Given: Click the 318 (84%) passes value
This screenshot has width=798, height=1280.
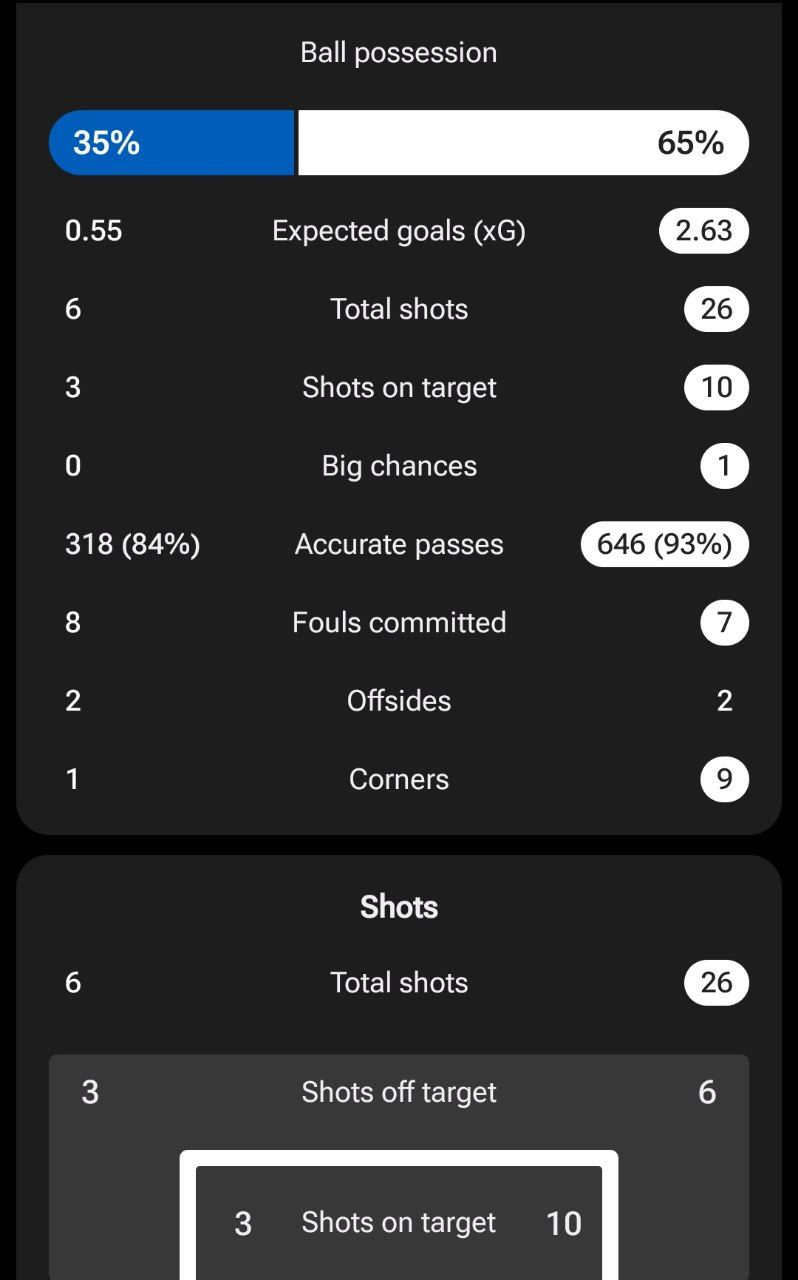Looking at the screenshot, I should 132,544.
